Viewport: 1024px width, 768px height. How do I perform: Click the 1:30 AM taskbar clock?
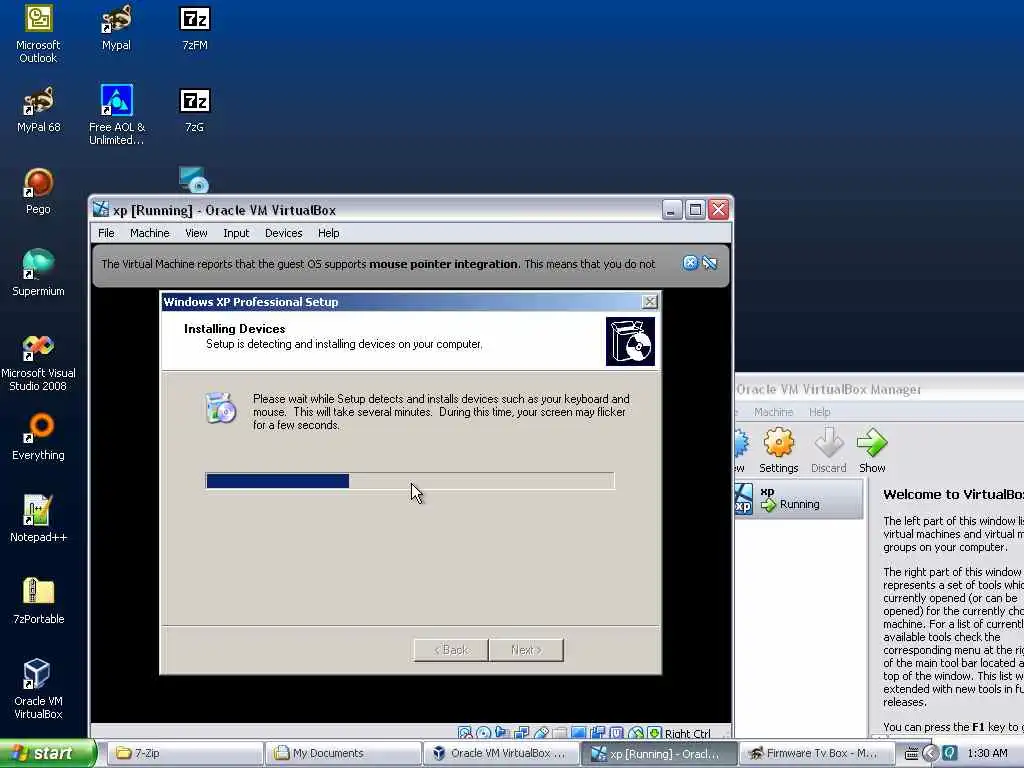(x=987, y=753)
